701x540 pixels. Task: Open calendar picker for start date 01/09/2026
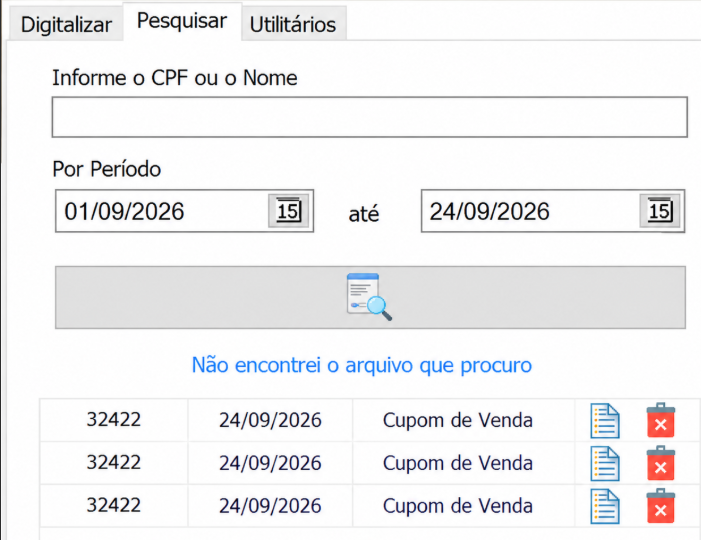click(288, 211)
